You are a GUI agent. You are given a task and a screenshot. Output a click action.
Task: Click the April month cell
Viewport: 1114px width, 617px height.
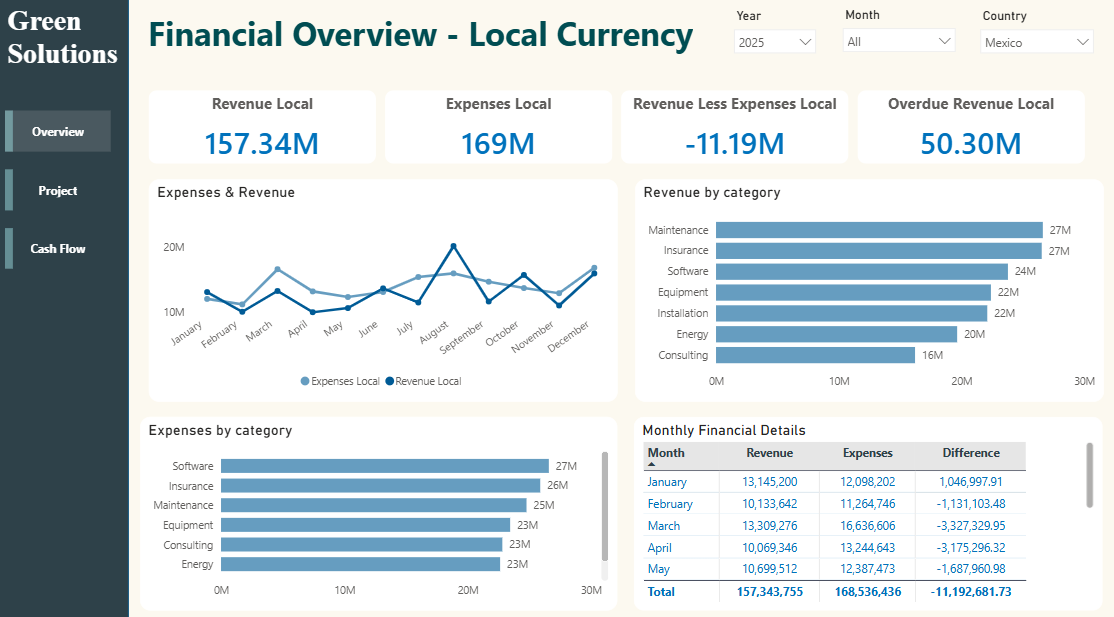pos(659,548)
